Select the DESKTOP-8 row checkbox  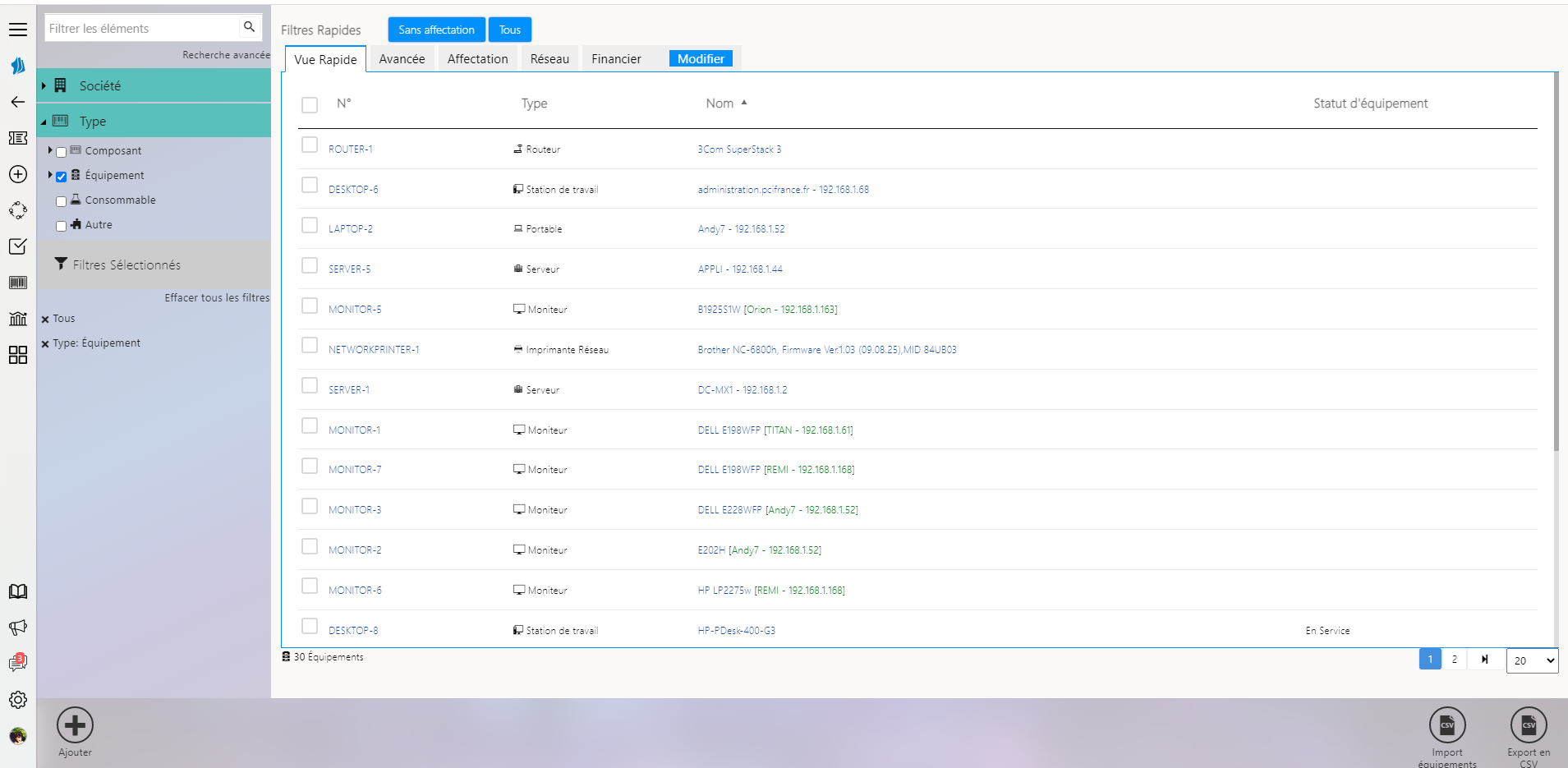click(310, 626)
